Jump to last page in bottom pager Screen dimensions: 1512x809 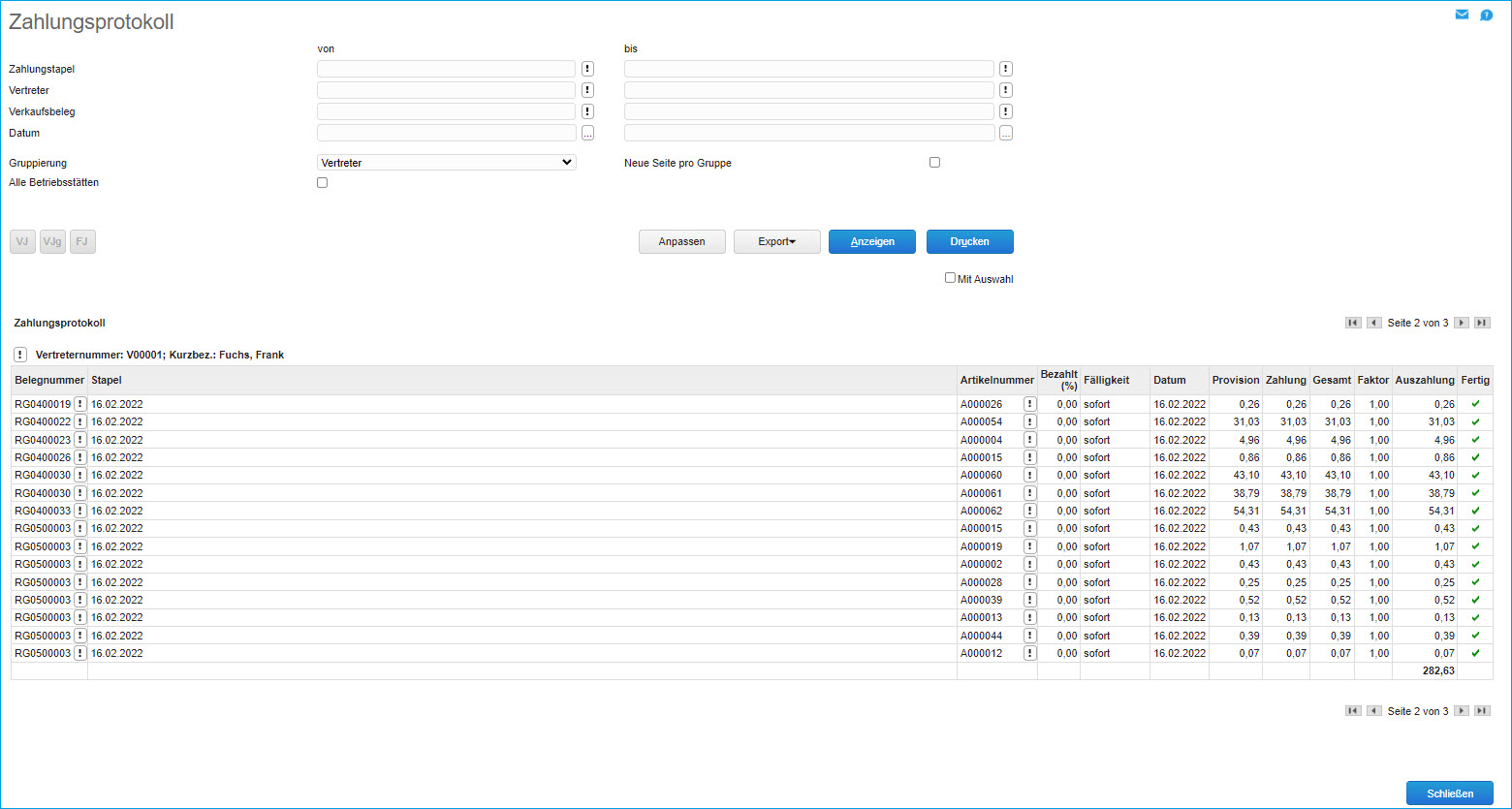[x=1482, y=711]
